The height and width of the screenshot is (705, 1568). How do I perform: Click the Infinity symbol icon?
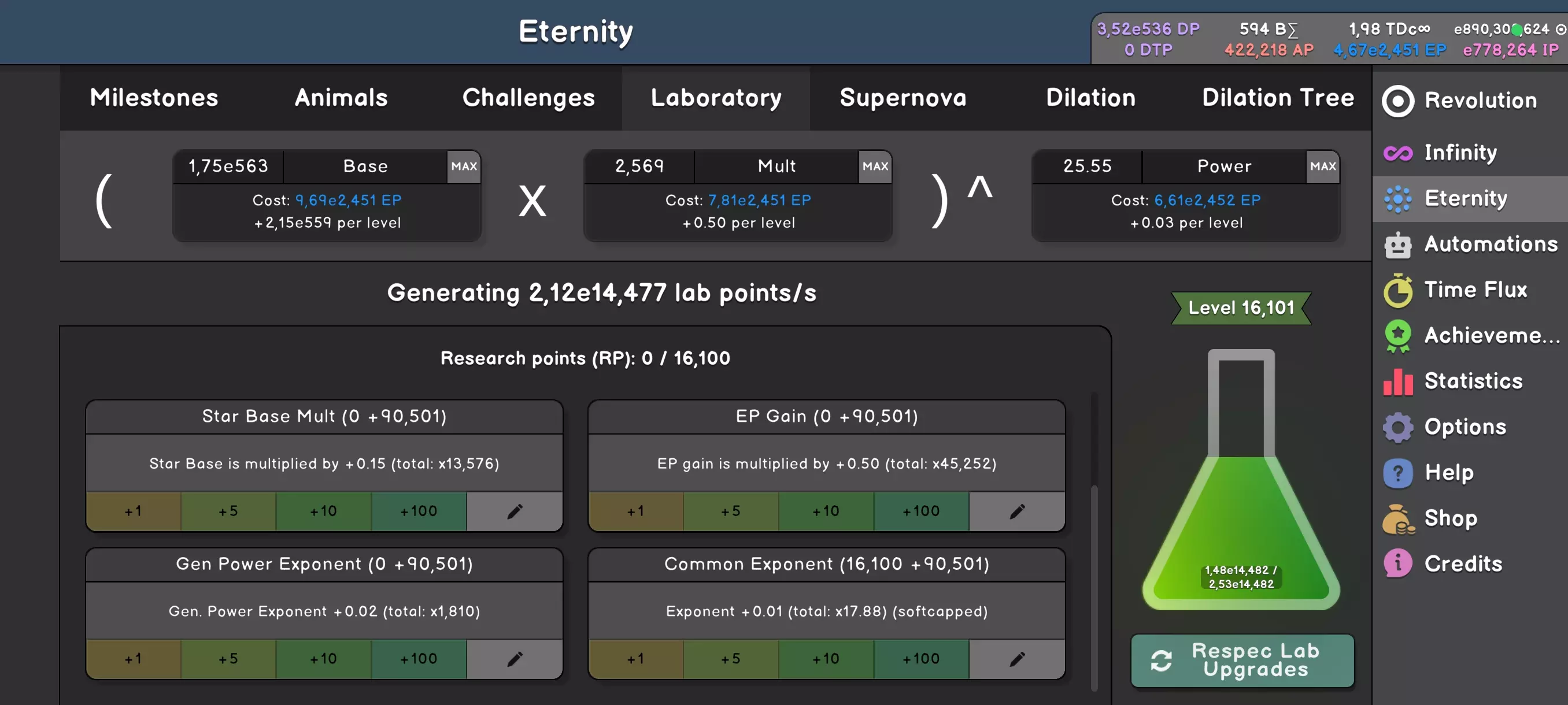(1397, 153)
